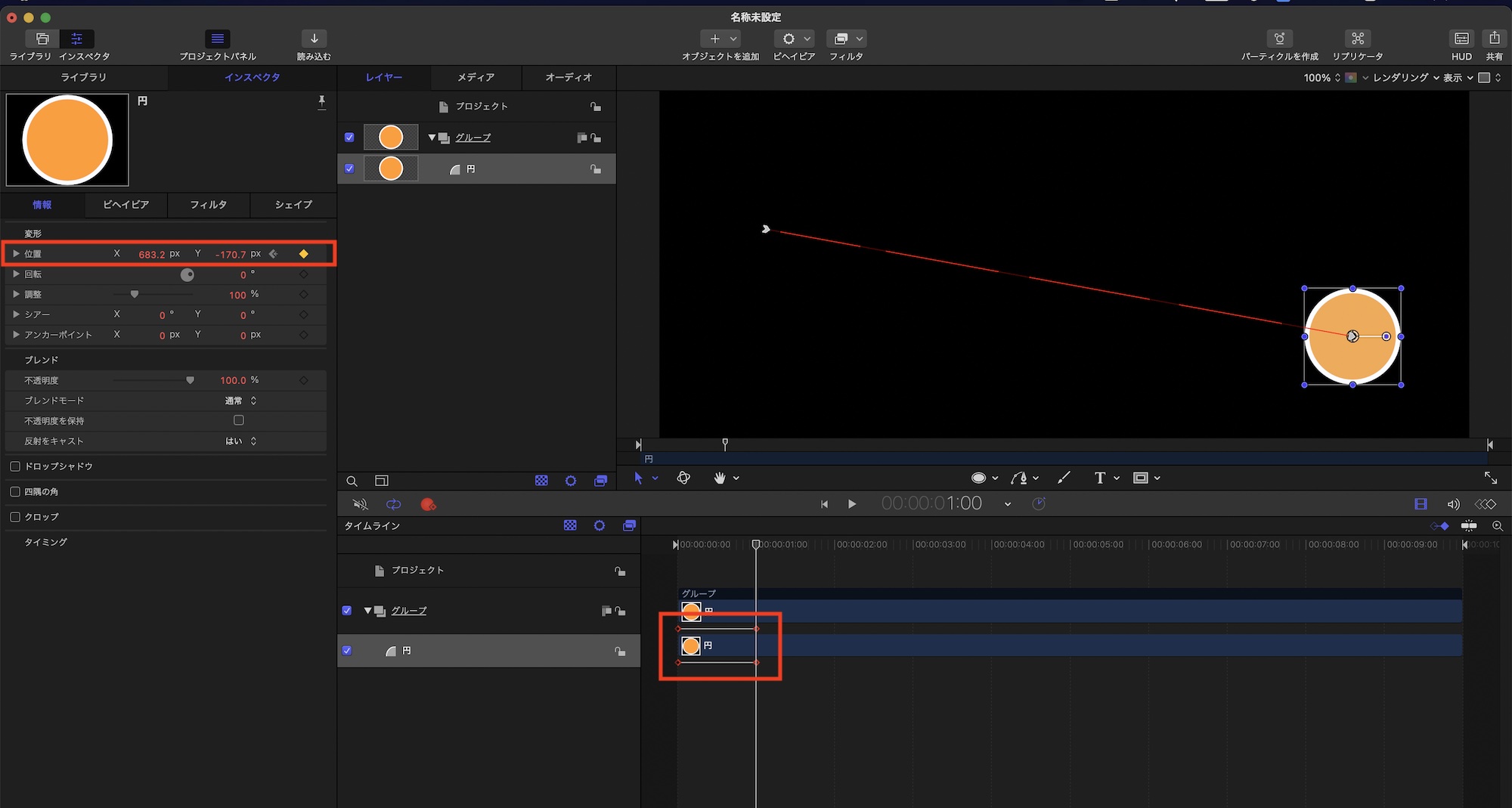Click the Replicator icon

tap(1357, 39)
